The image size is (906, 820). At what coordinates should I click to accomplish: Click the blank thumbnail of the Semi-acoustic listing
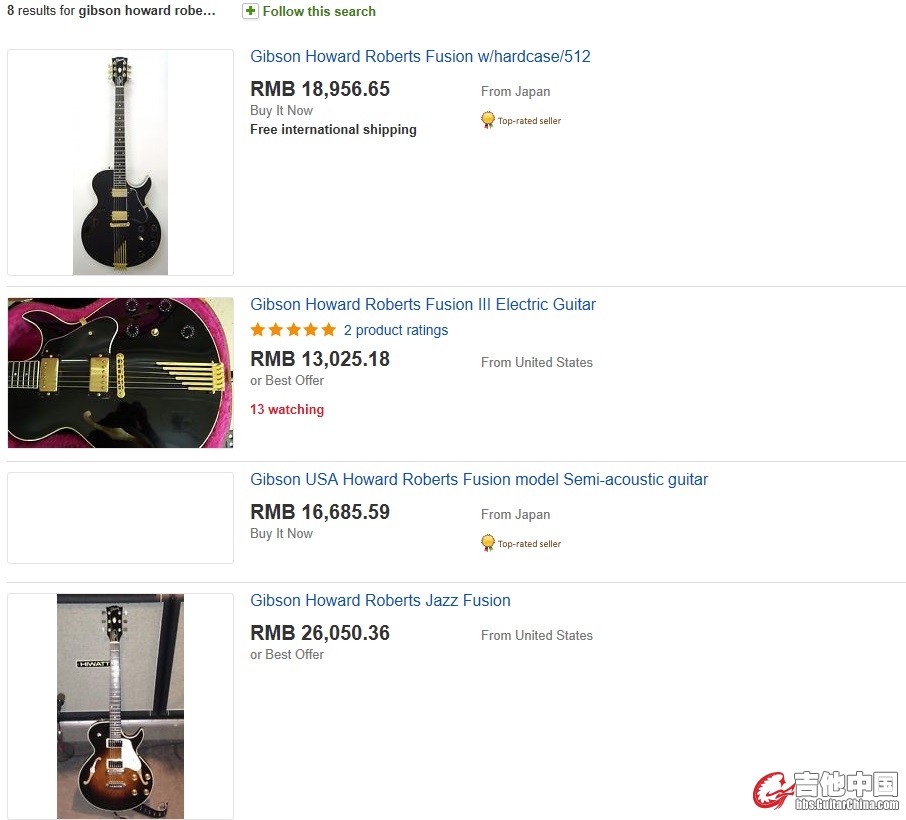[x=120, y=518]
